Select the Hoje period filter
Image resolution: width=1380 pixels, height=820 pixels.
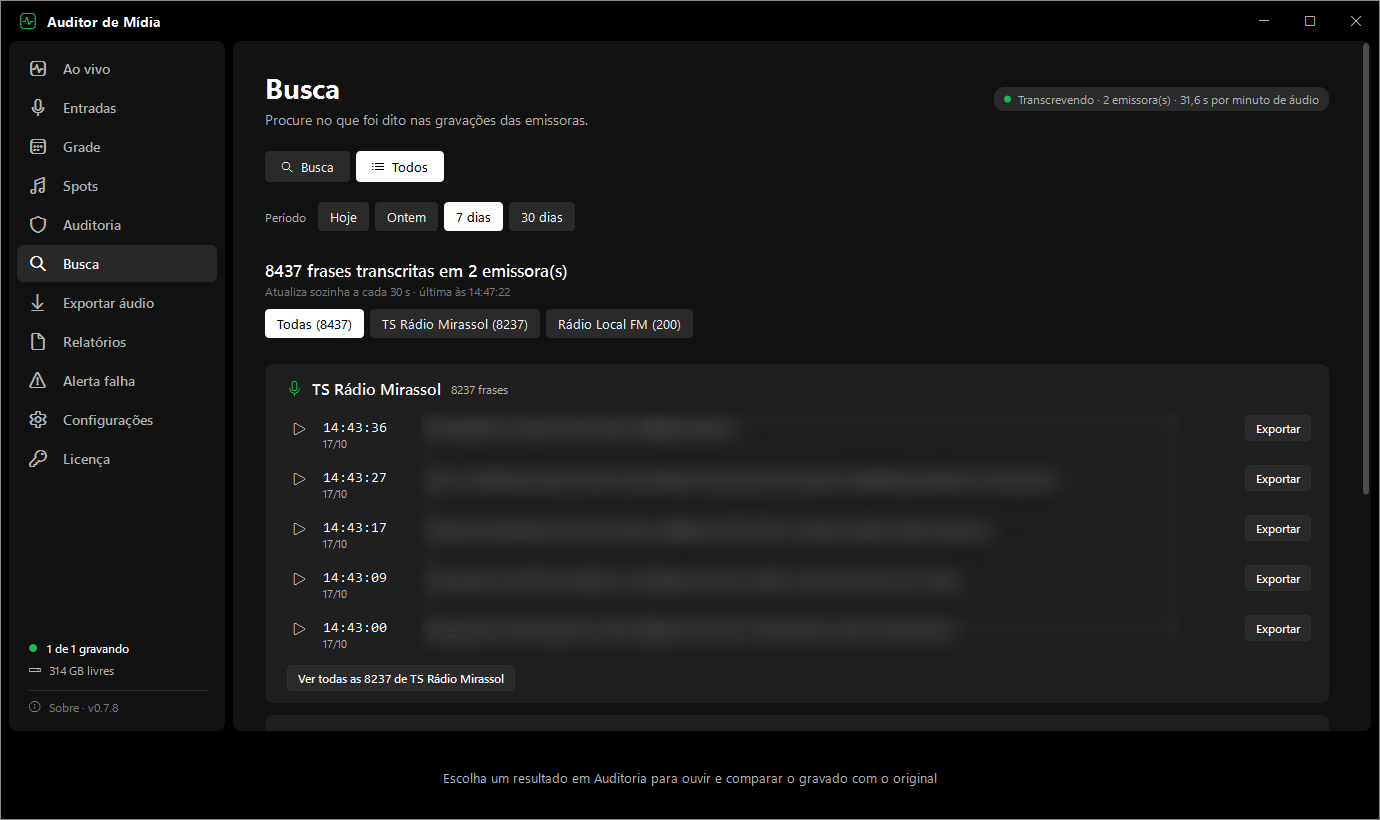tap(343, 217)
